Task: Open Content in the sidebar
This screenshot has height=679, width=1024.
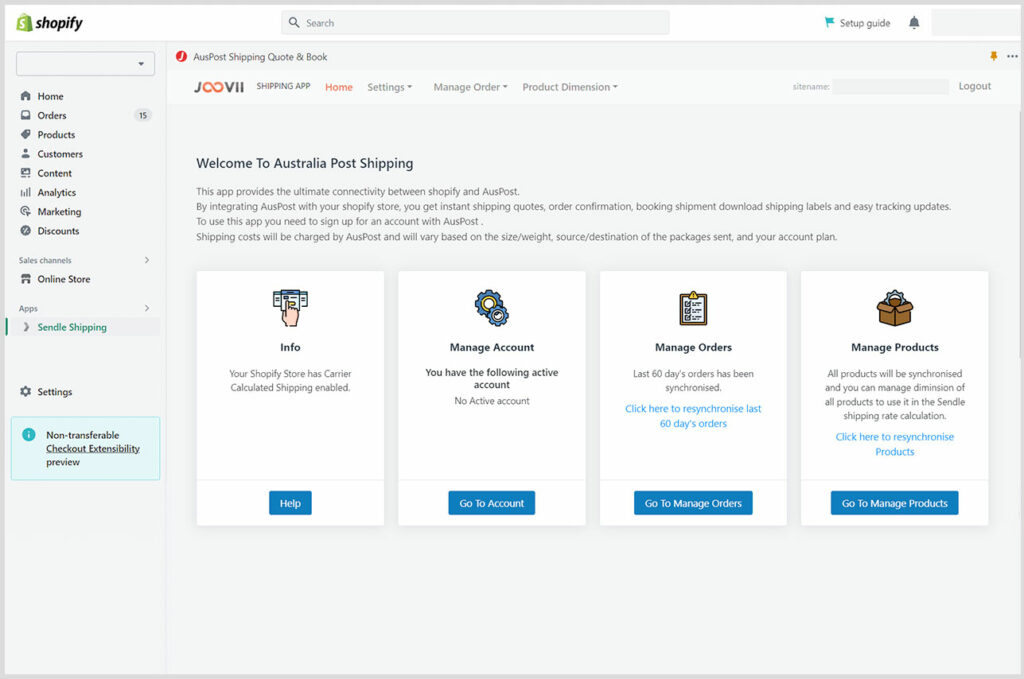Action: [x=54, y=173]
